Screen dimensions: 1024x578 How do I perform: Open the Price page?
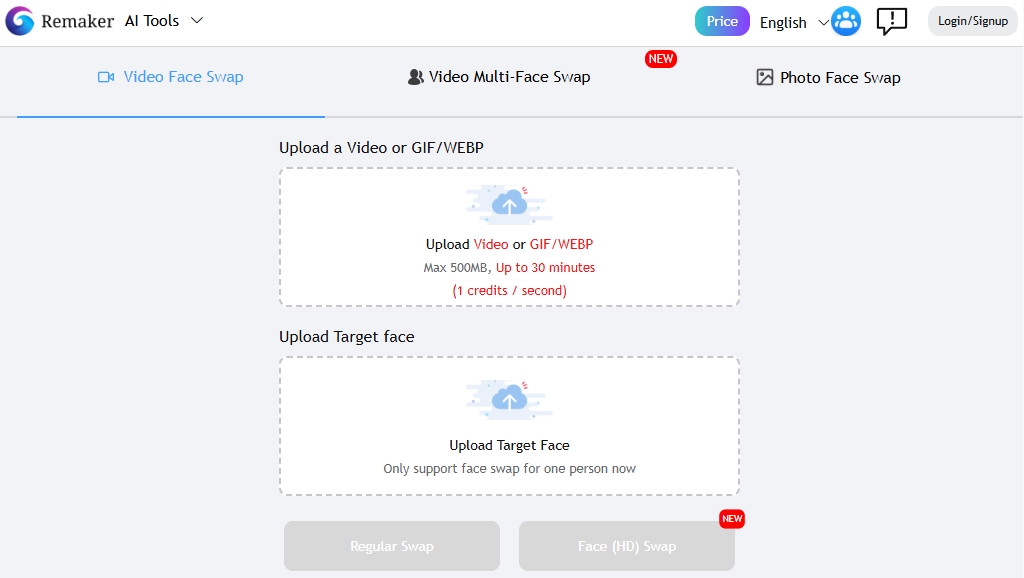point(721,20)
